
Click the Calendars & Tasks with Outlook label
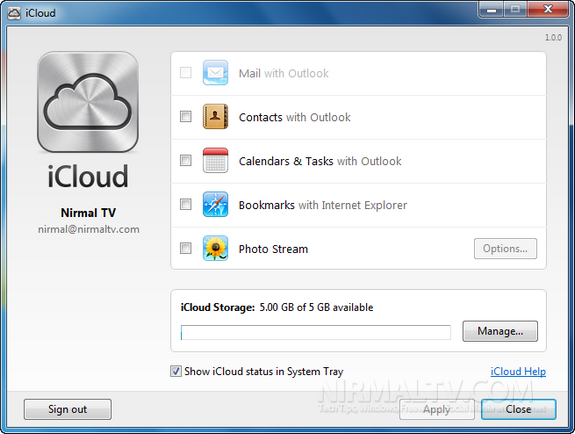(320, 161)
